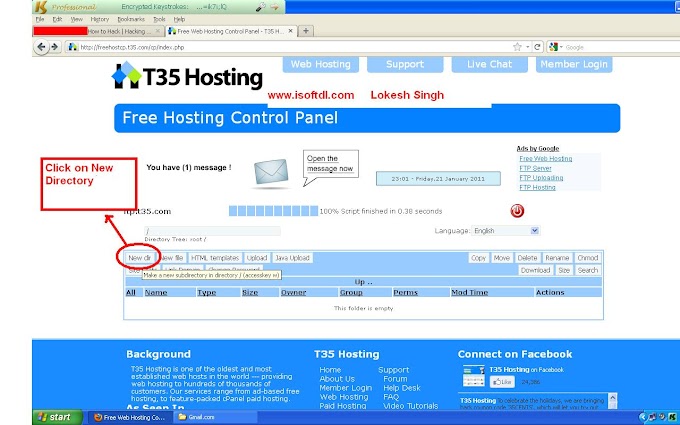Screen dimensions: 680x425
Task: Click the Facebook feed scrollbar up arrow
Action: coord(612,397)
